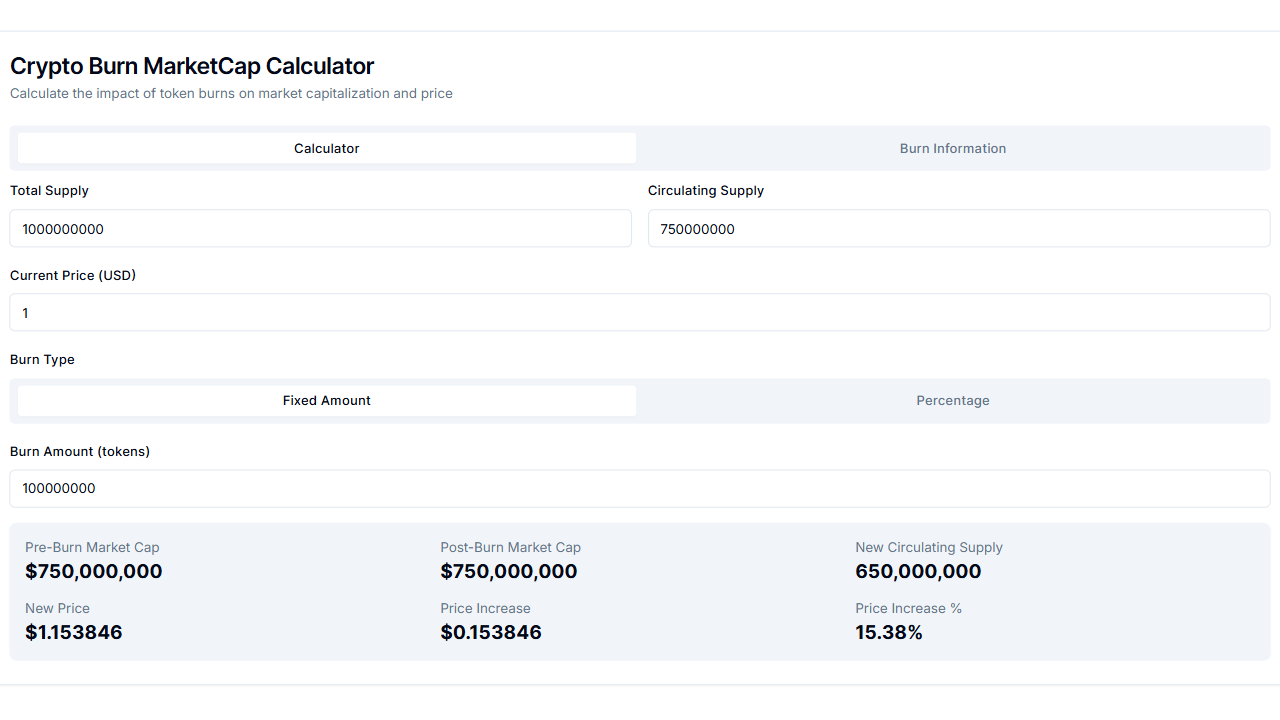Click the Total Supply input field
Image resolution: width=1280 pixels, height=720 pixels.
pos(320,228)
